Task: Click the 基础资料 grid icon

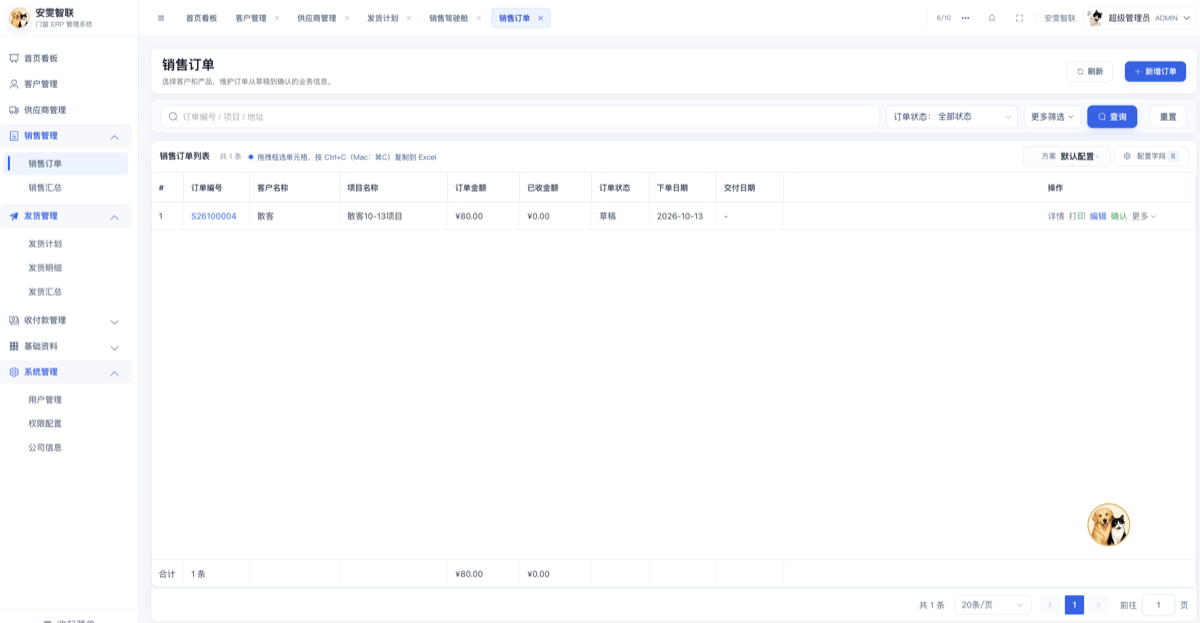Action: point(14,346)
